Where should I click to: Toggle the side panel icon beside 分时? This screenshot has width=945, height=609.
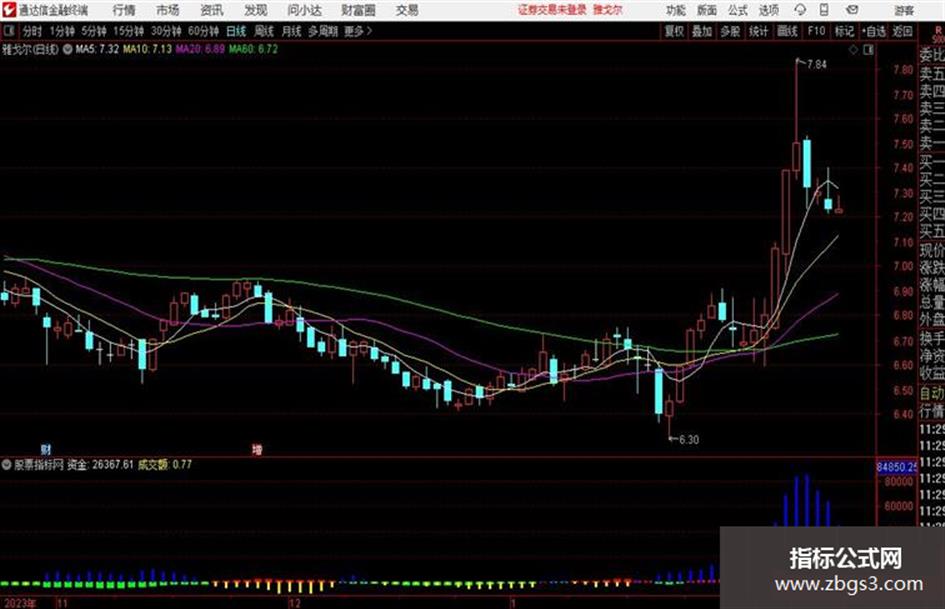[8, 31]
